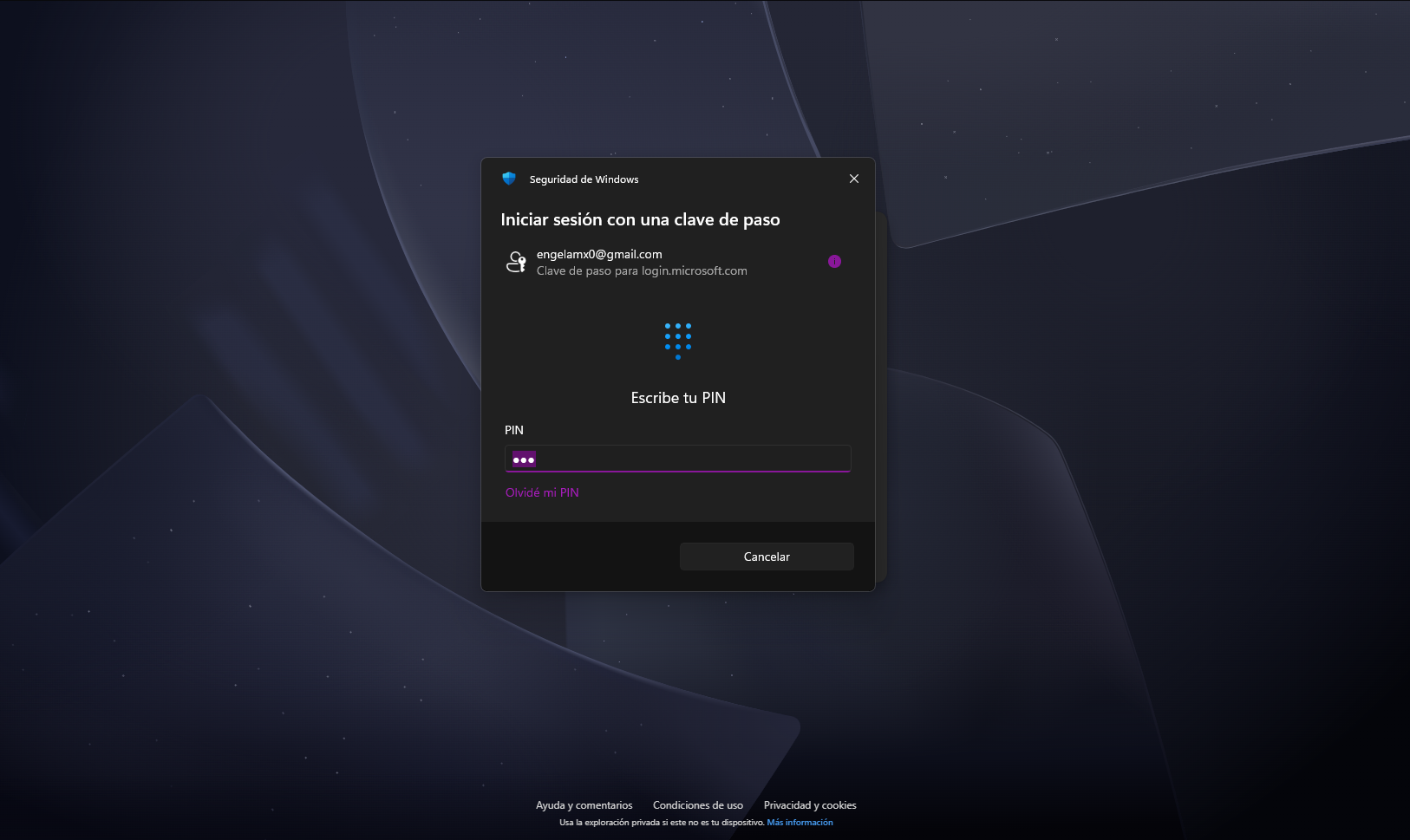Click 'Iniciar sesión con una clave de paso' title
This screenshot has width=1410, height=840.
point(640,219)
